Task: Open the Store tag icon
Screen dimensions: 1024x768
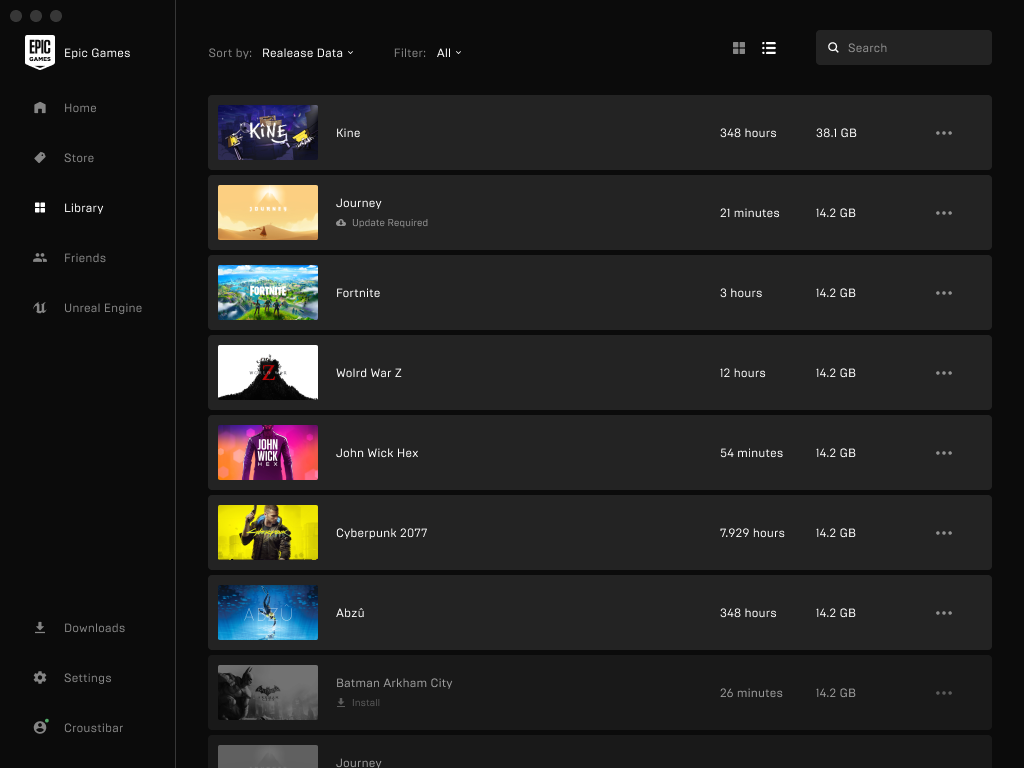Action: 40,157
